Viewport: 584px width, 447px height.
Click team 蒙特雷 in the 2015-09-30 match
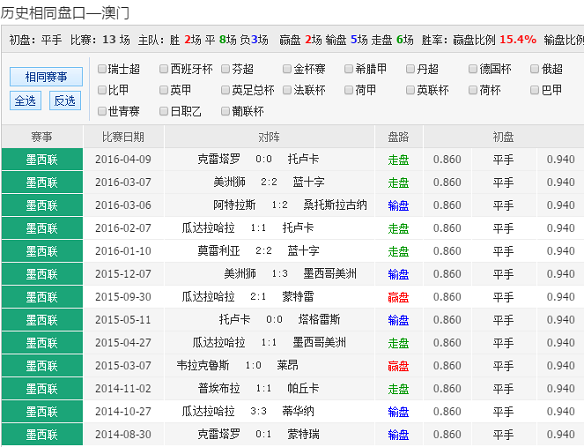298,297
